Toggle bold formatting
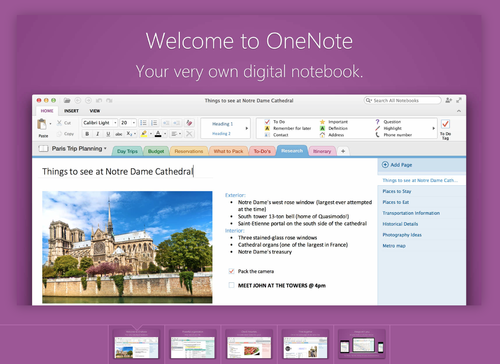The image size is (500, 364). tap(87, 134)
